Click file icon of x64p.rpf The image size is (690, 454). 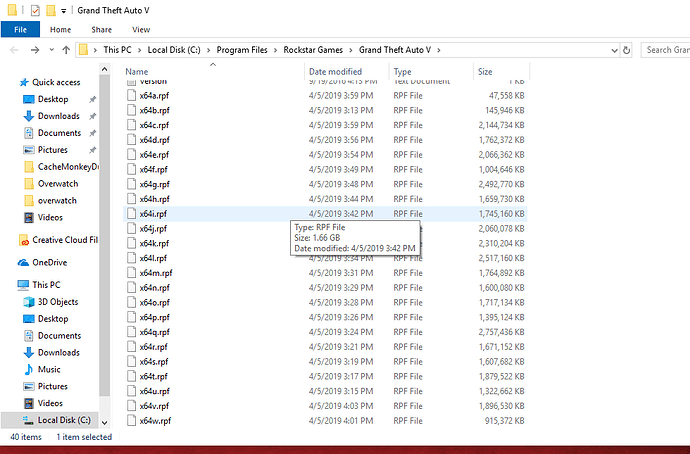coord(131,317)
